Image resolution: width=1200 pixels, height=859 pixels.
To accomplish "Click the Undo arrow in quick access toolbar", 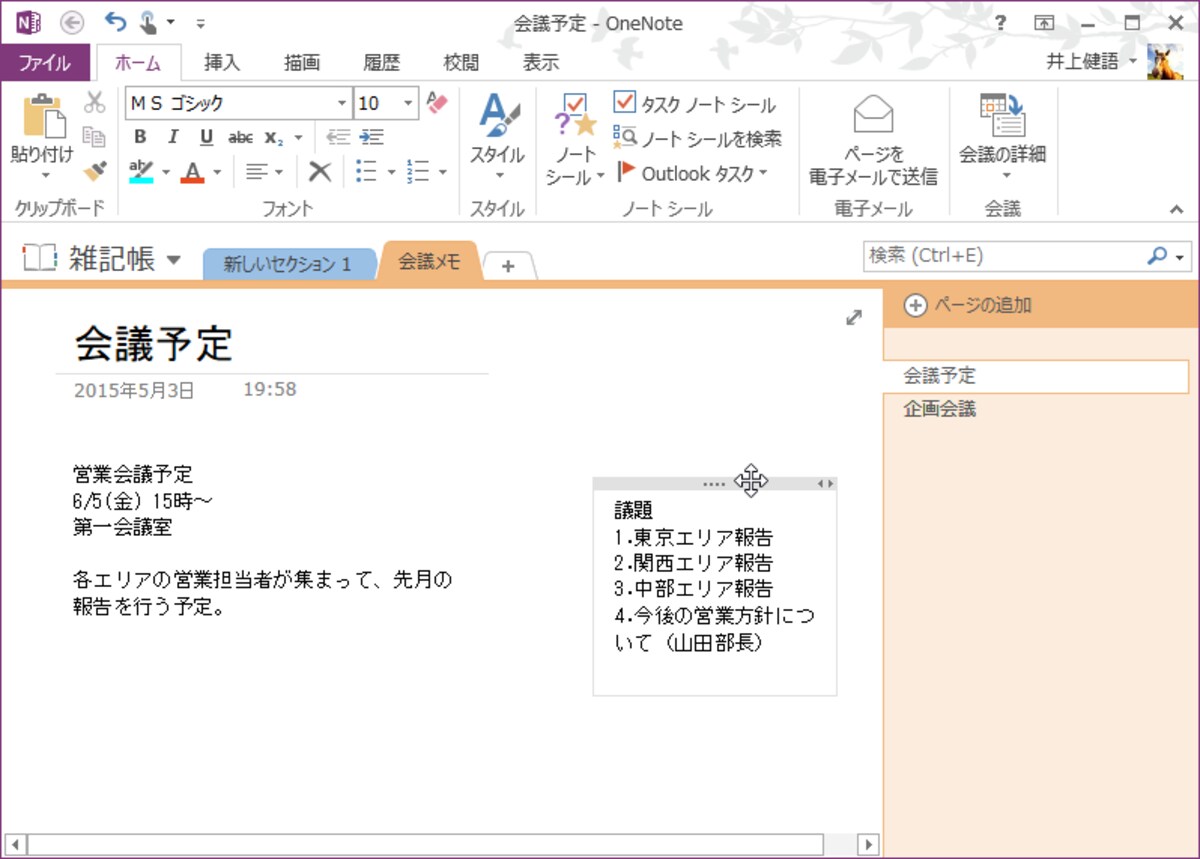I will (115, 22).
